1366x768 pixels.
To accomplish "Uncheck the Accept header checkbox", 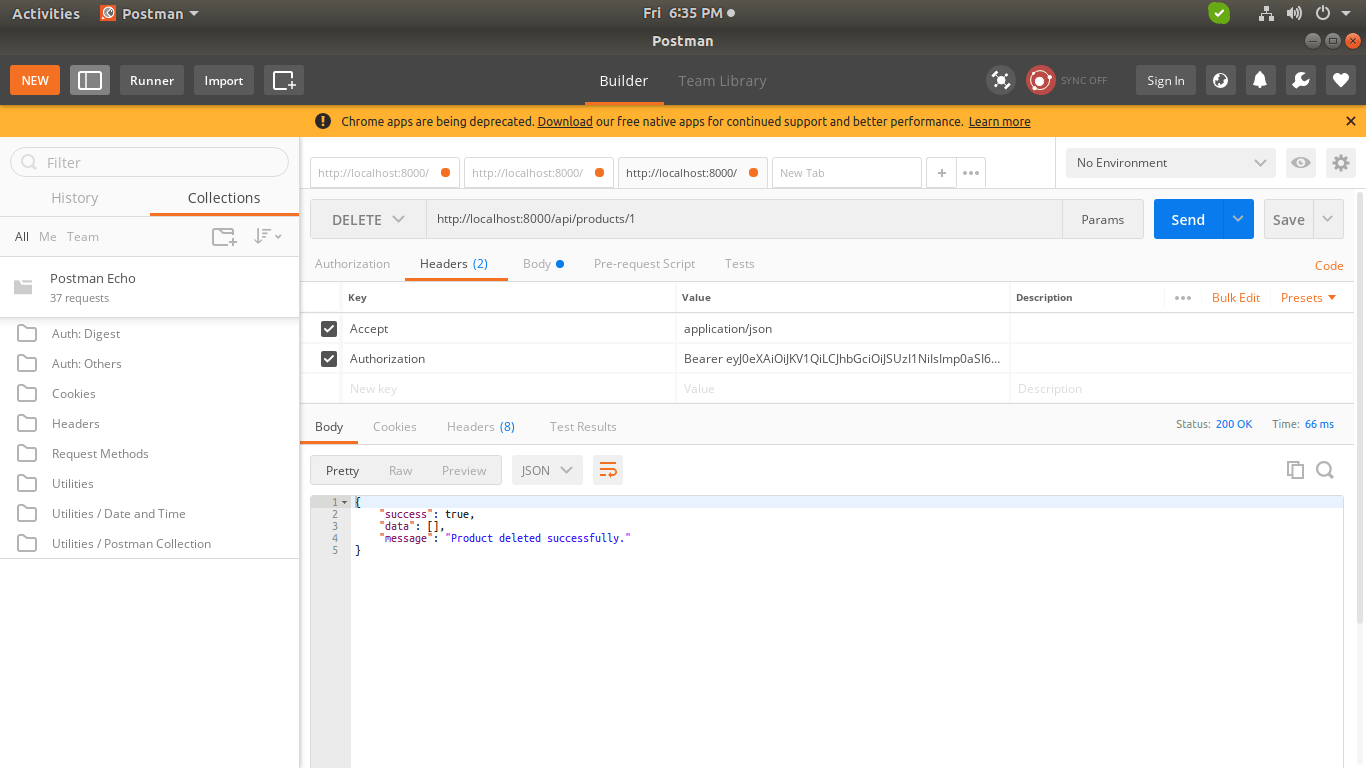I will [329, 329].
